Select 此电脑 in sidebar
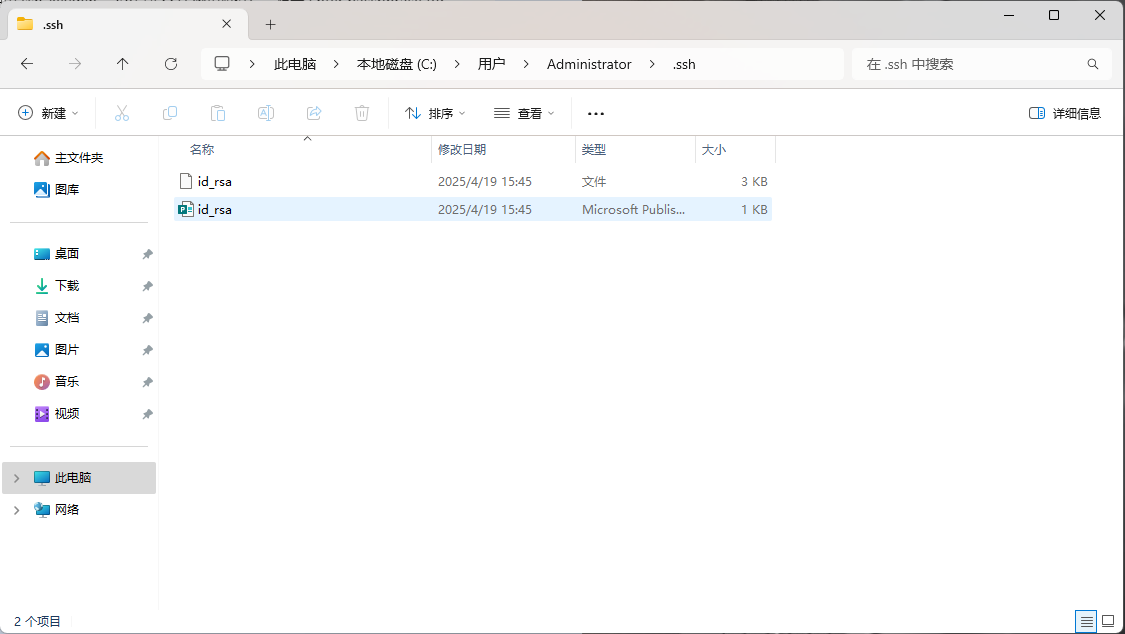 (x=79, y=478)
